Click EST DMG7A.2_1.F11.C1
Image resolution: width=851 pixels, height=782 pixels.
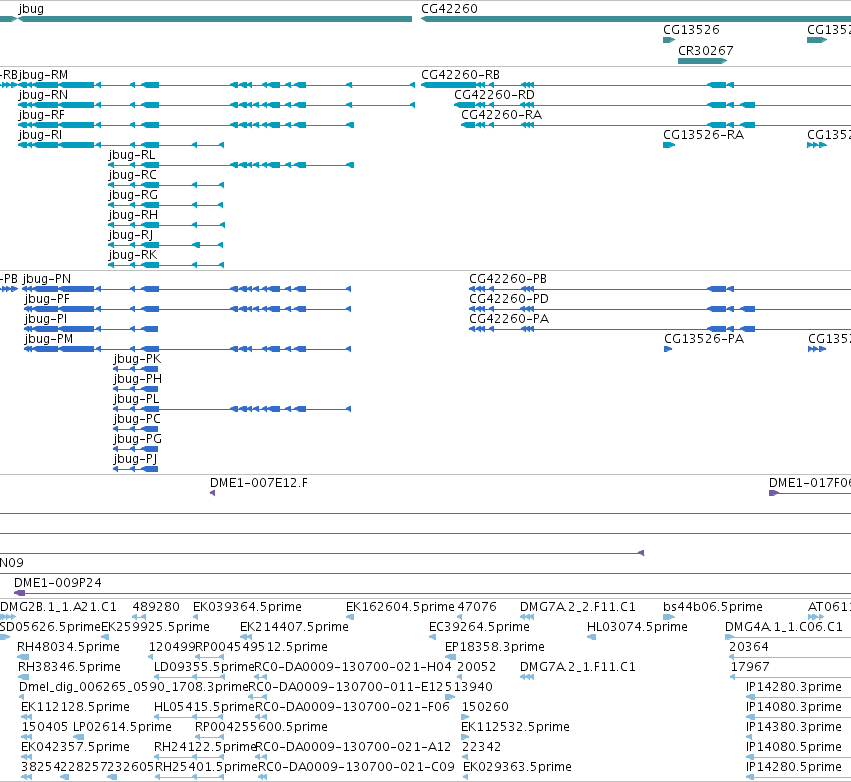(x=577, y=667)
